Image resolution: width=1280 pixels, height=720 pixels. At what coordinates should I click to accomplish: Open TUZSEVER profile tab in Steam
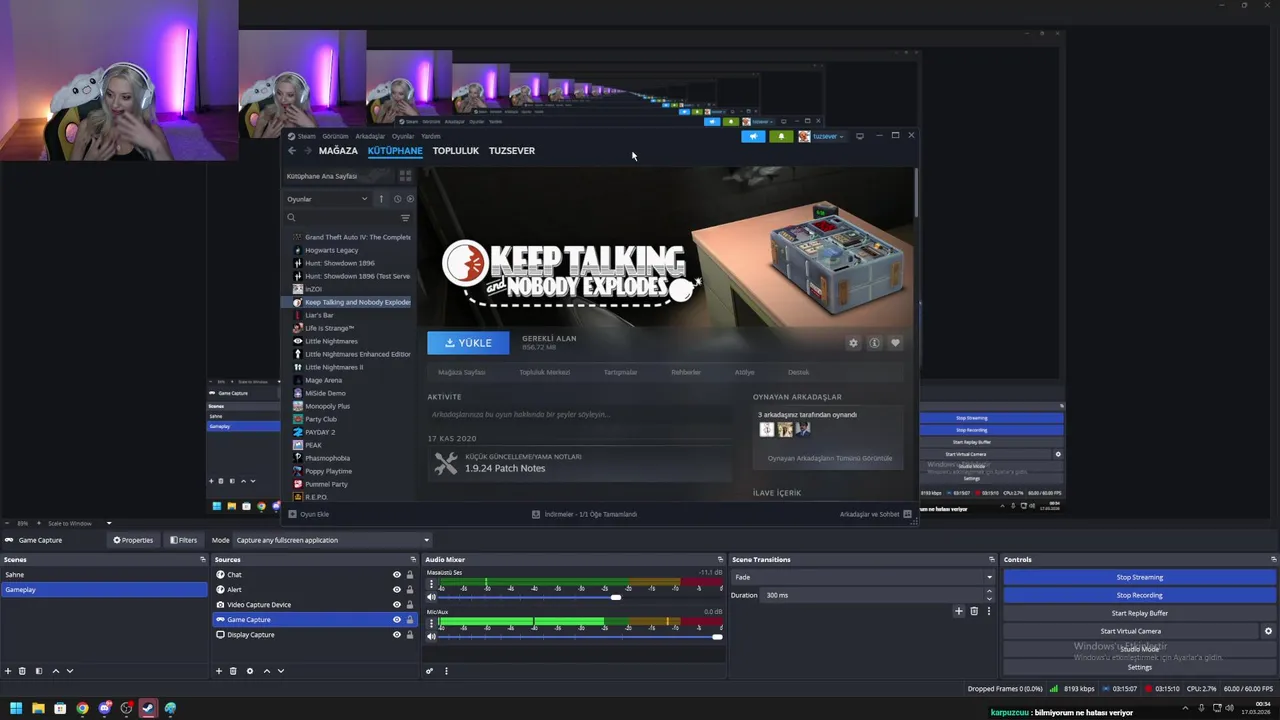coord(512,151)
